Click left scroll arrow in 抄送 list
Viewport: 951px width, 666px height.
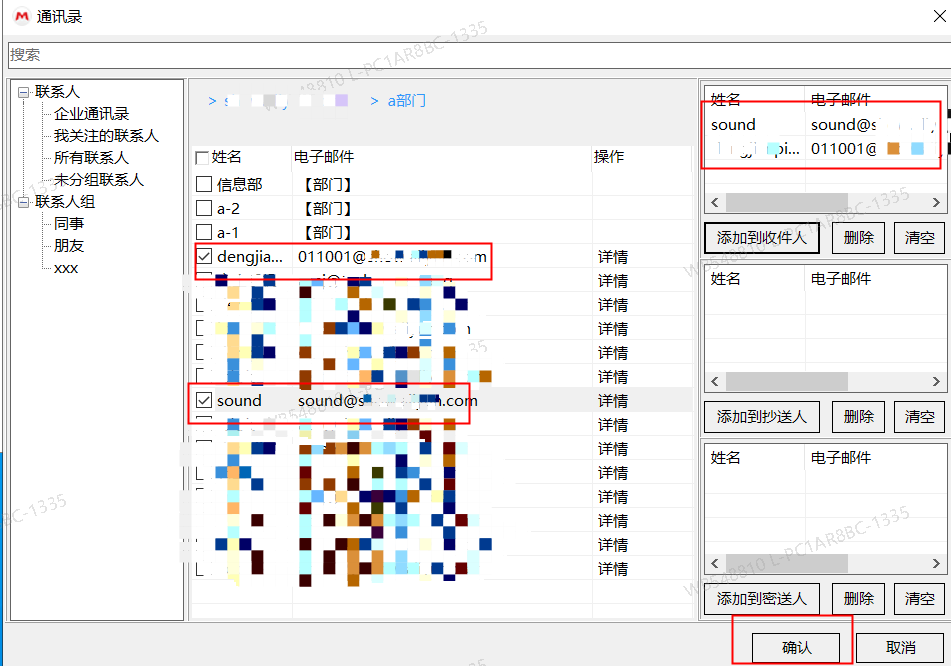click(x=714, y=382)
